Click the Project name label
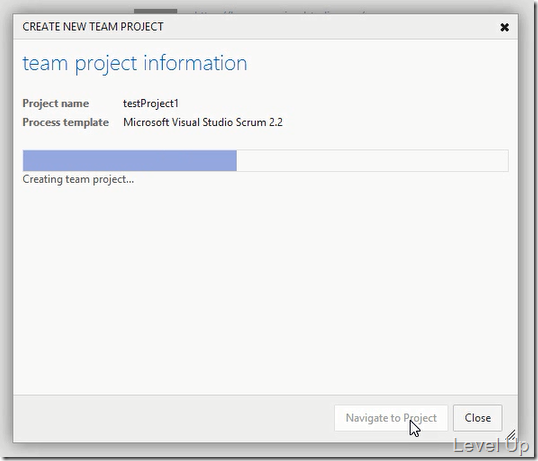This screenshot has width=538, height=461. (56, 103)
